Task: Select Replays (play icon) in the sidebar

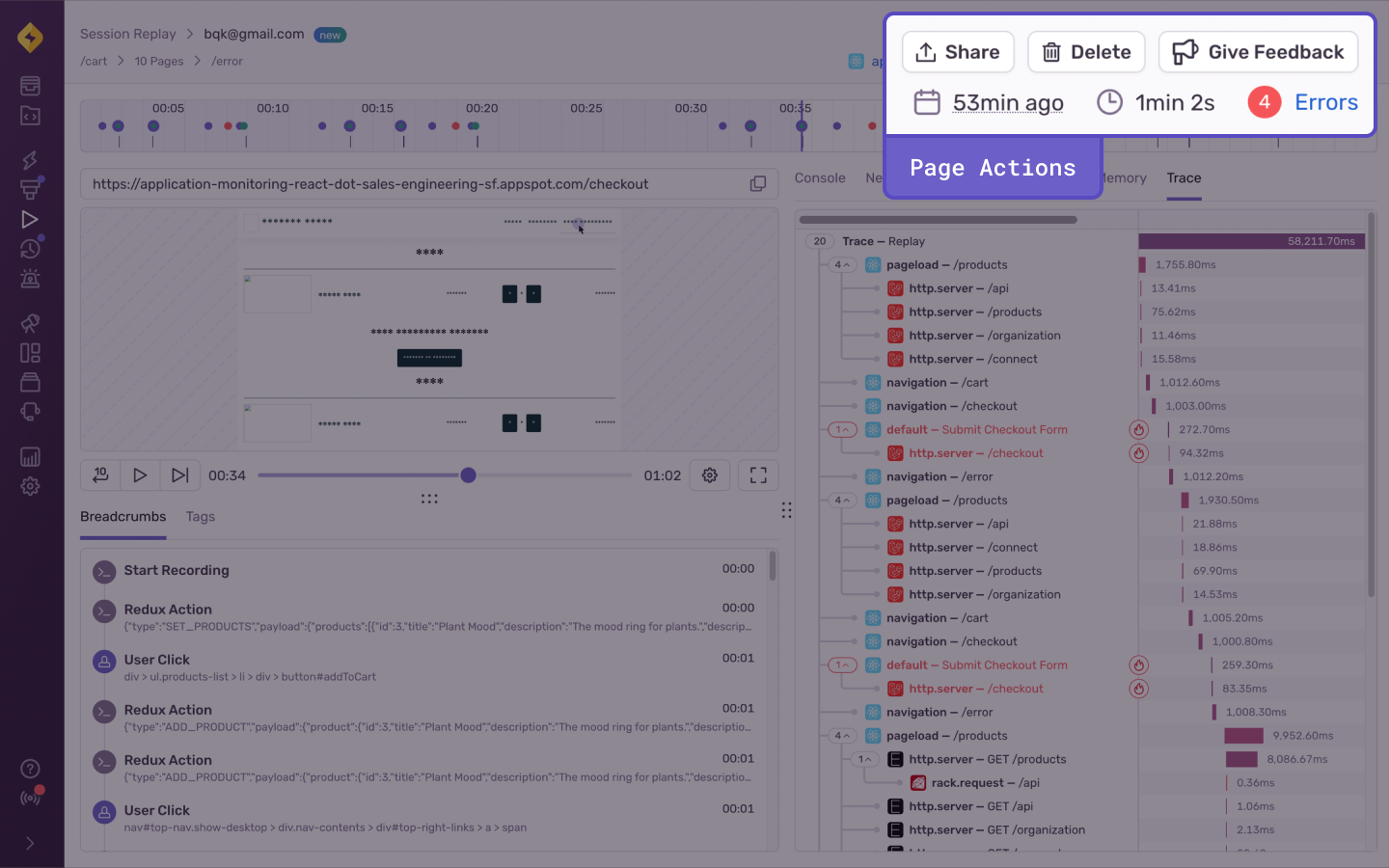Action: click(30, 219)
